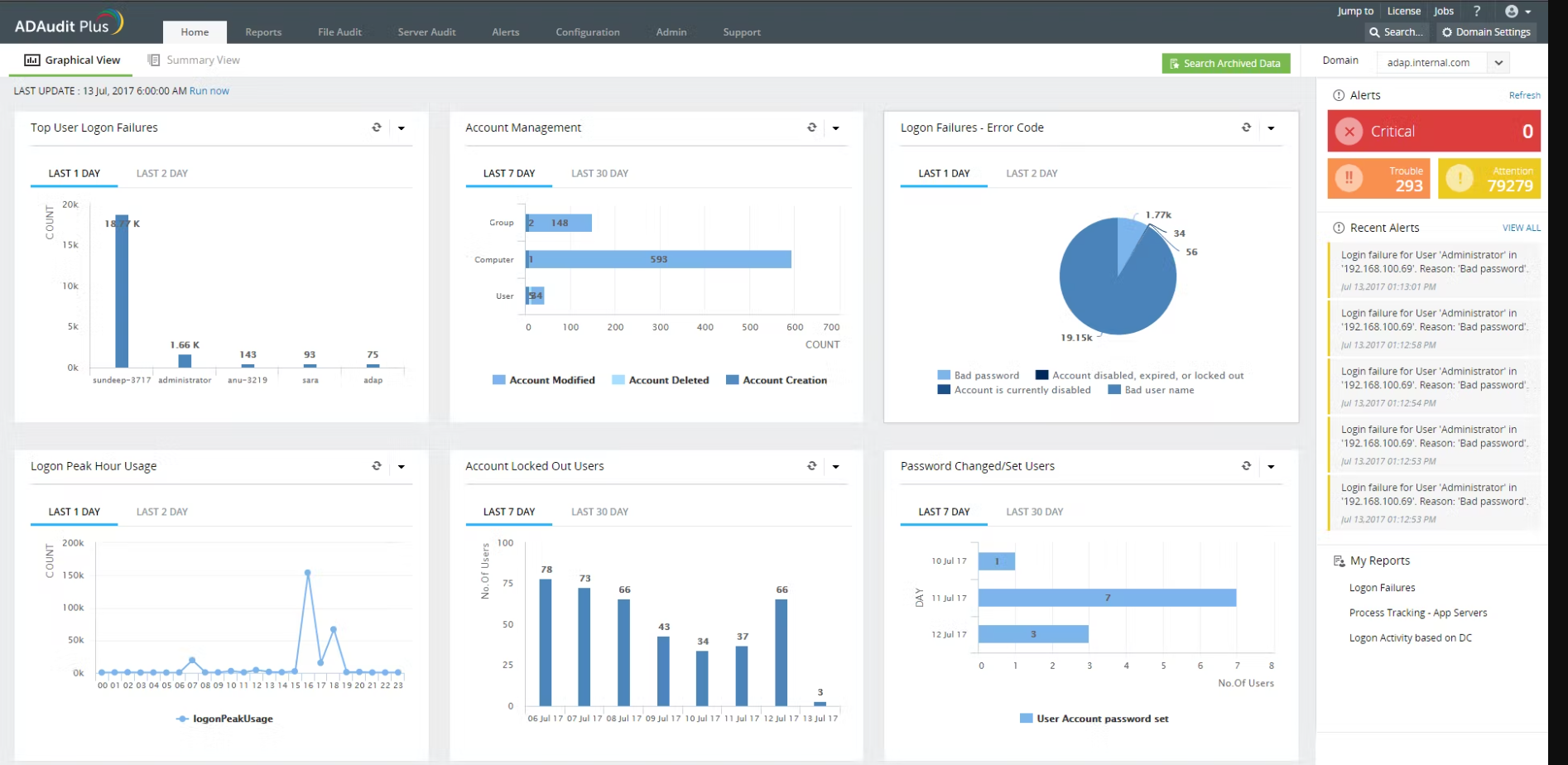Click the 15:00 peak point in logon usage chart
The height and width of the screenshot is (765, 1568).
(308, 573)
